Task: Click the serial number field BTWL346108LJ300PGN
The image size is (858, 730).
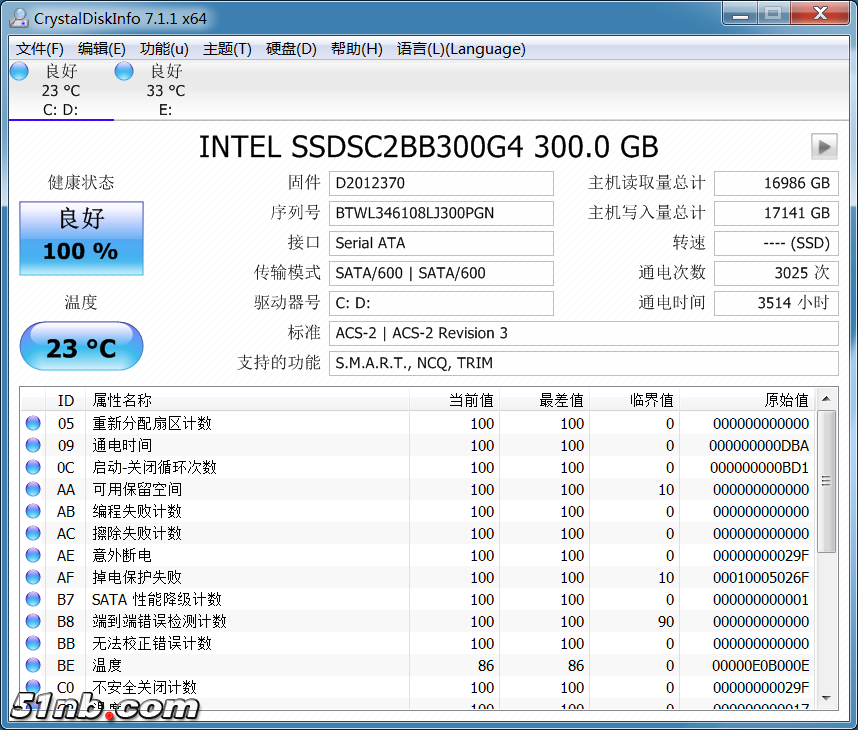Action: (x=441, y=213)
